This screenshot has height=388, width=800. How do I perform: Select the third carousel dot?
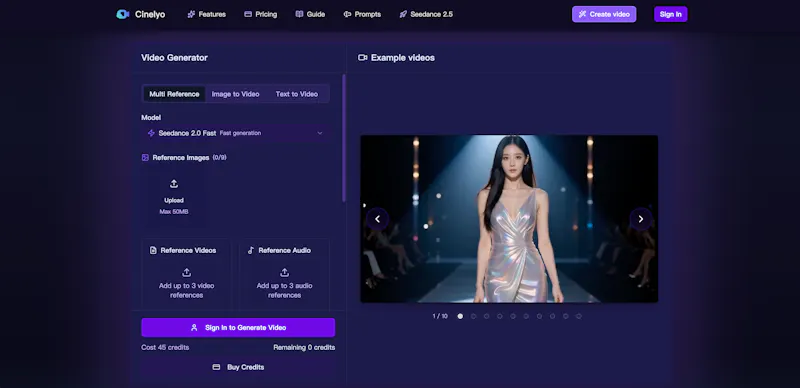pyautogui.click(x=487, y=317)
